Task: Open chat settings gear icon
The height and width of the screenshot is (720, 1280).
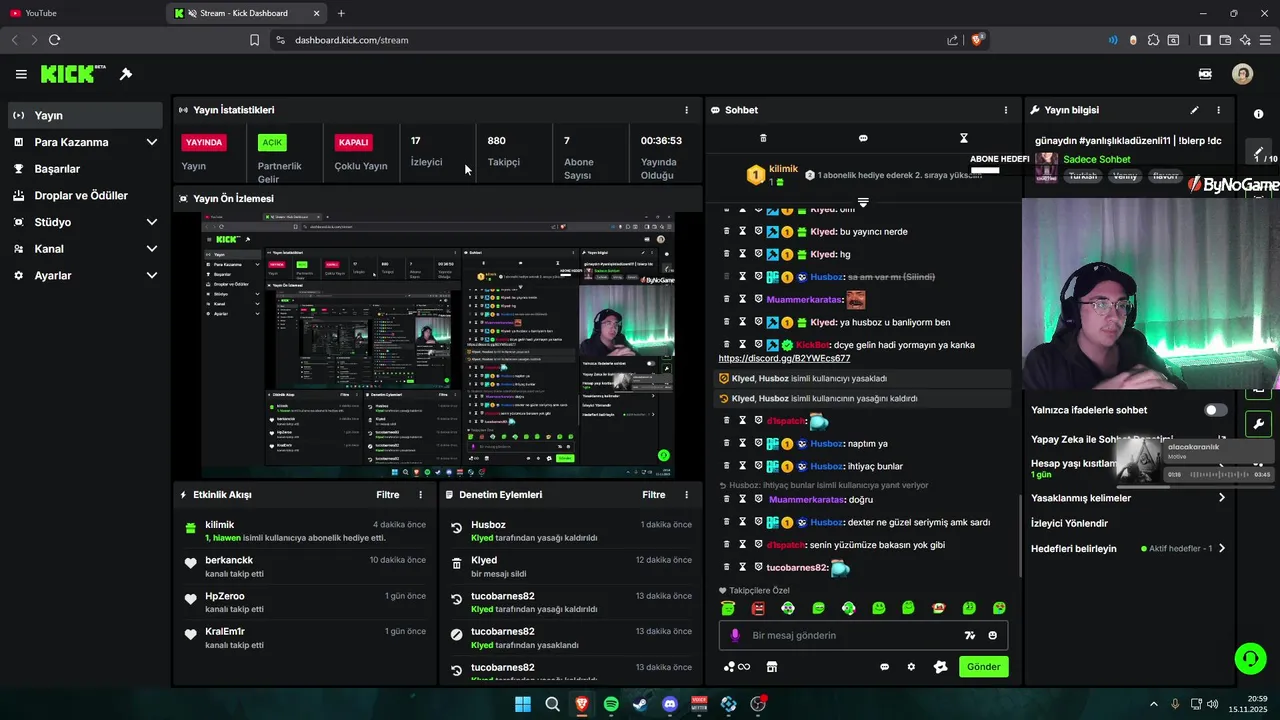Action: coord(911,667)
